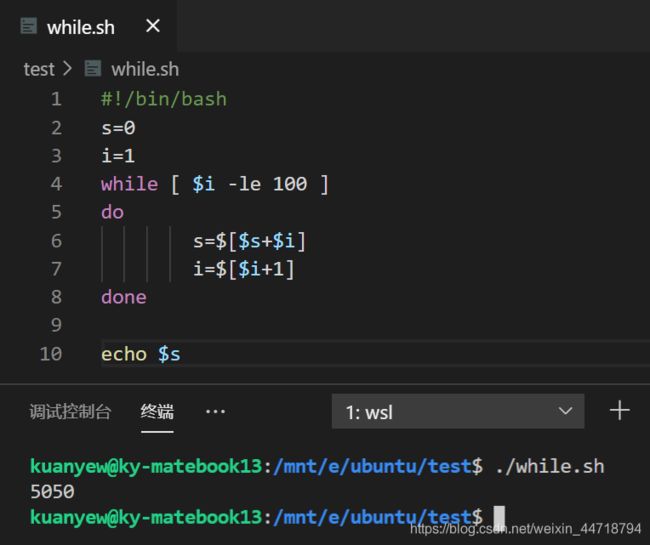Click 'i=$[$i+1]' on line 7
The height and width of the screenshot is (545, 650).
pyautogui.click(x=244, y=269)
